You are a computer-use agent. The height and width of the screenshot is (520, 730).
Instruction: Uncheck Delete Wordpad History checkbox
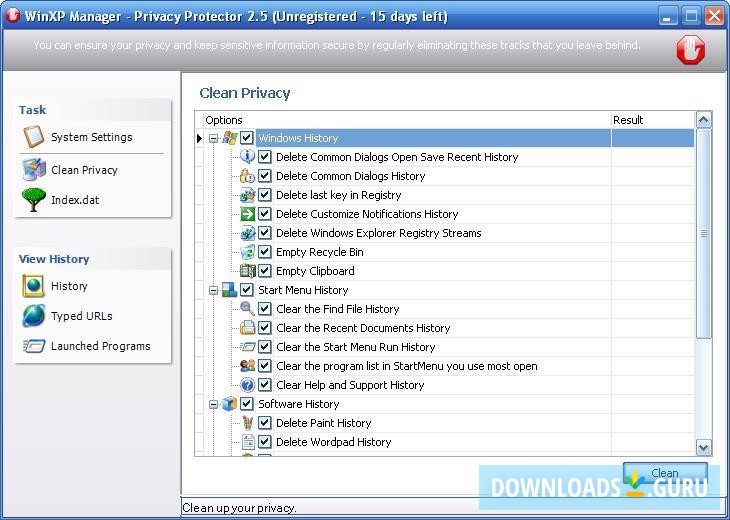point(264,442)
